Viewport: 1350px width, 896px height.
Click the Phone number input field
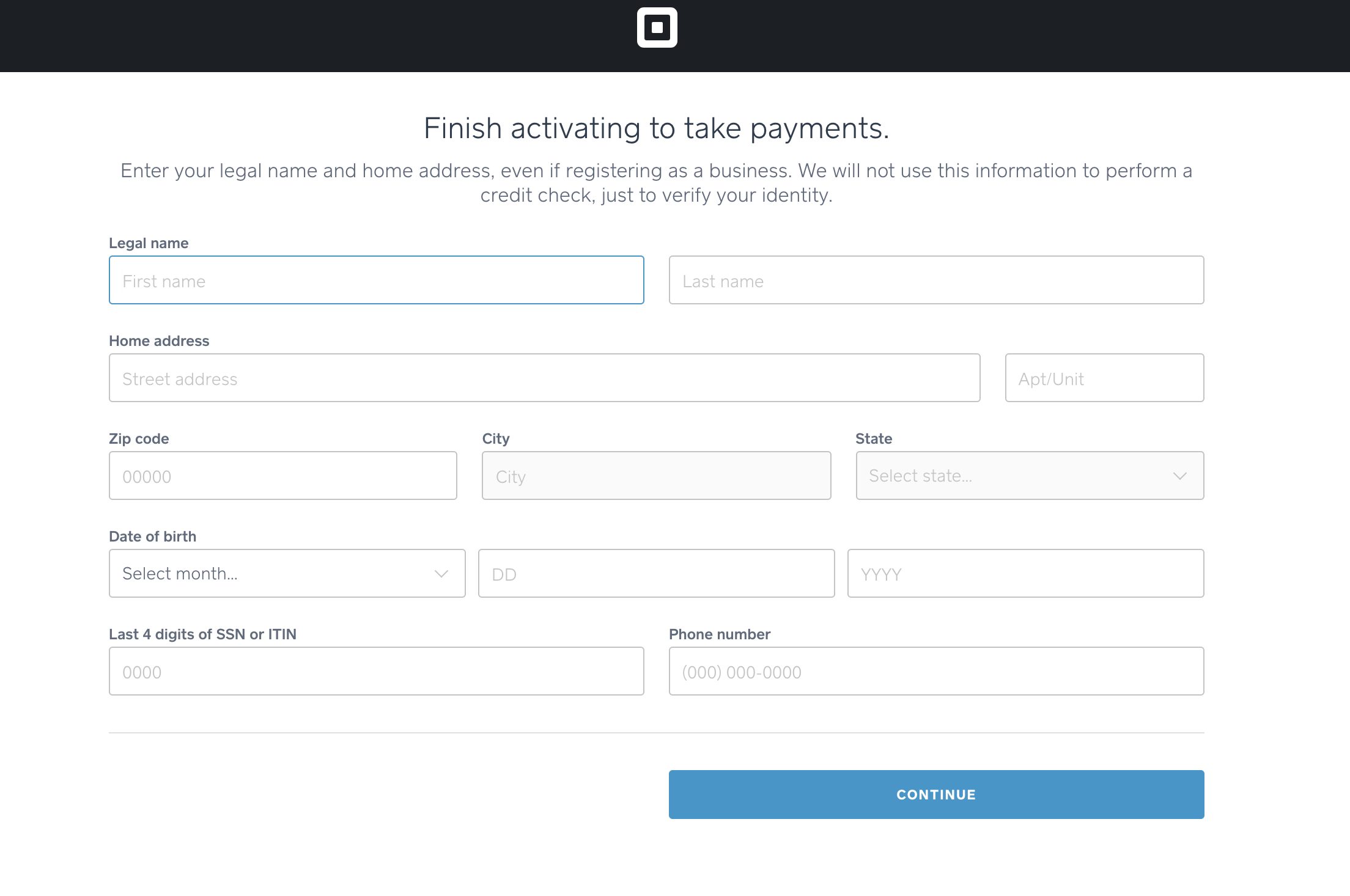tap(937, 671)
